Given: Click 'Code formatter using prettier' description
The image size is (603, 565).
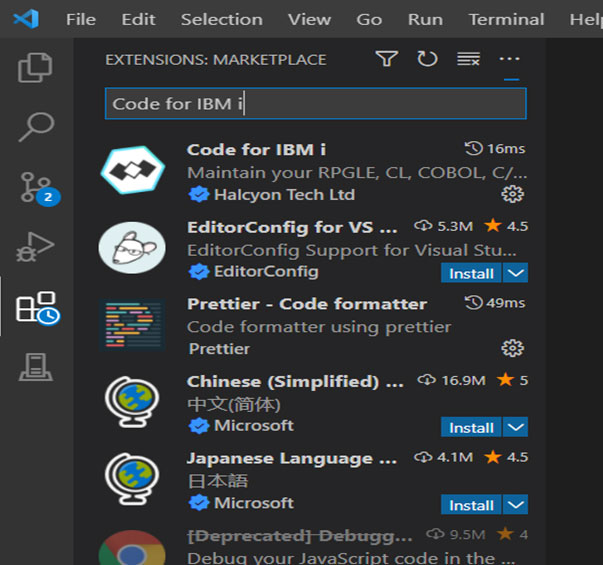Looking at the screenshot, I should tap(319, 327).
